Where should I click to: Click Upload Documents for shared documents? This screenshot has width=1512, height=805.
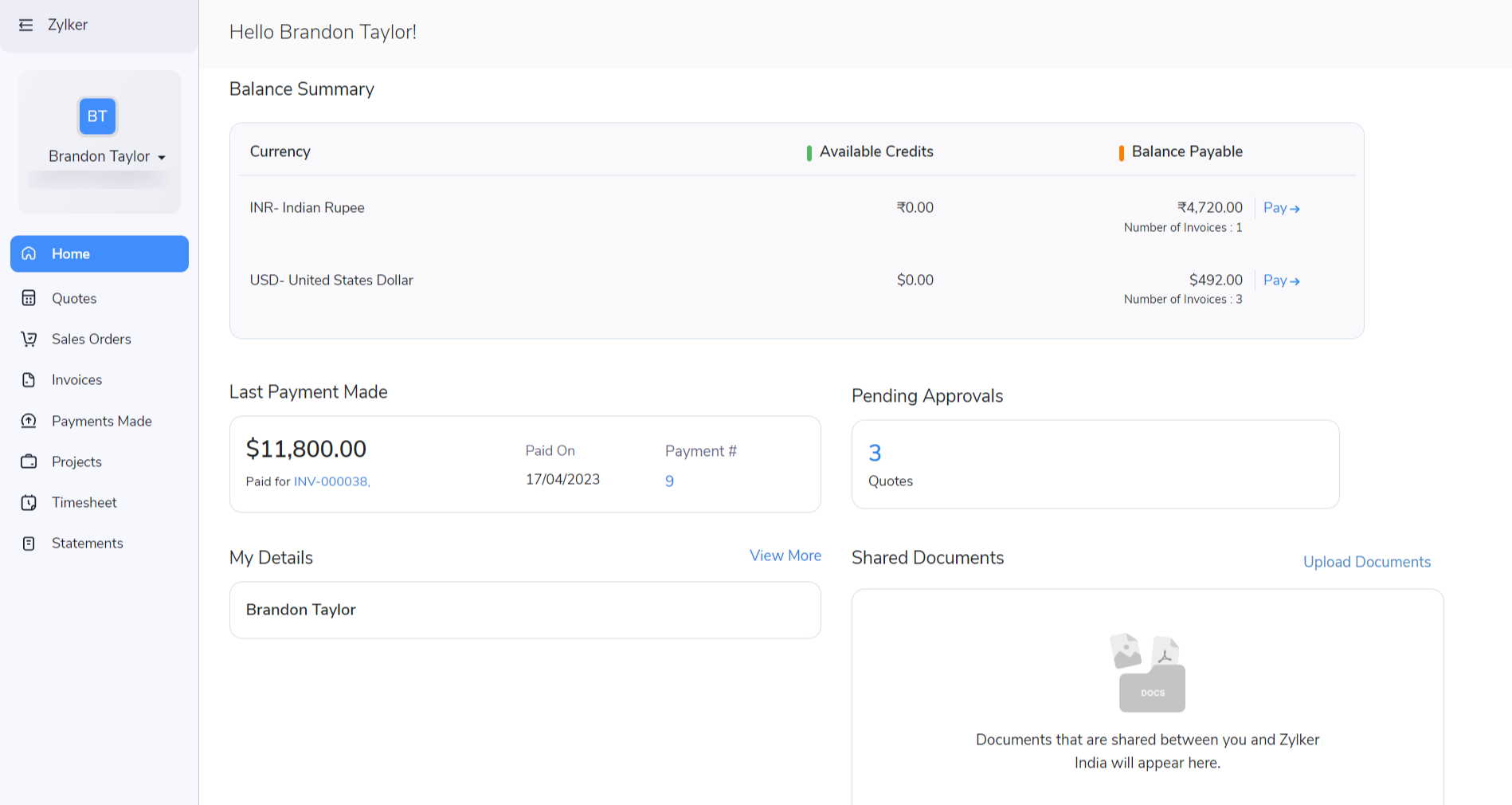point(1366,562)
